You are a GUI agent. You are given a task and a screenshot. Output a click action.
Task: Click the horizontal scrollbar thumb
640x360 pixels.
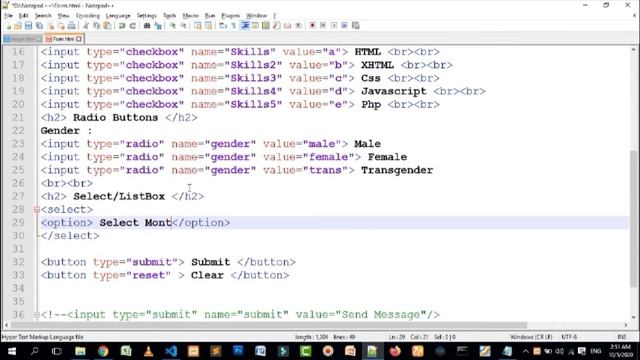(x=269, y=325)
